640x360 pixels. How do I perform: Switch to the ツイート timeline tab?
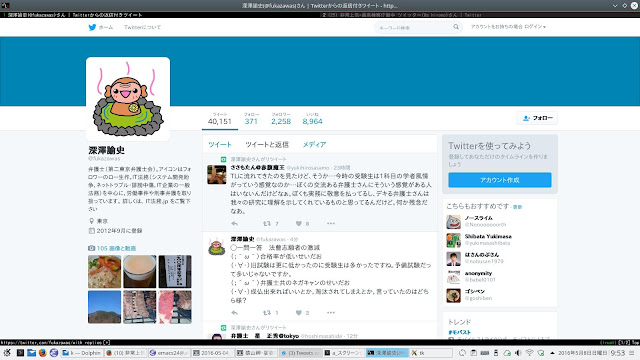(x=220, y=144)
